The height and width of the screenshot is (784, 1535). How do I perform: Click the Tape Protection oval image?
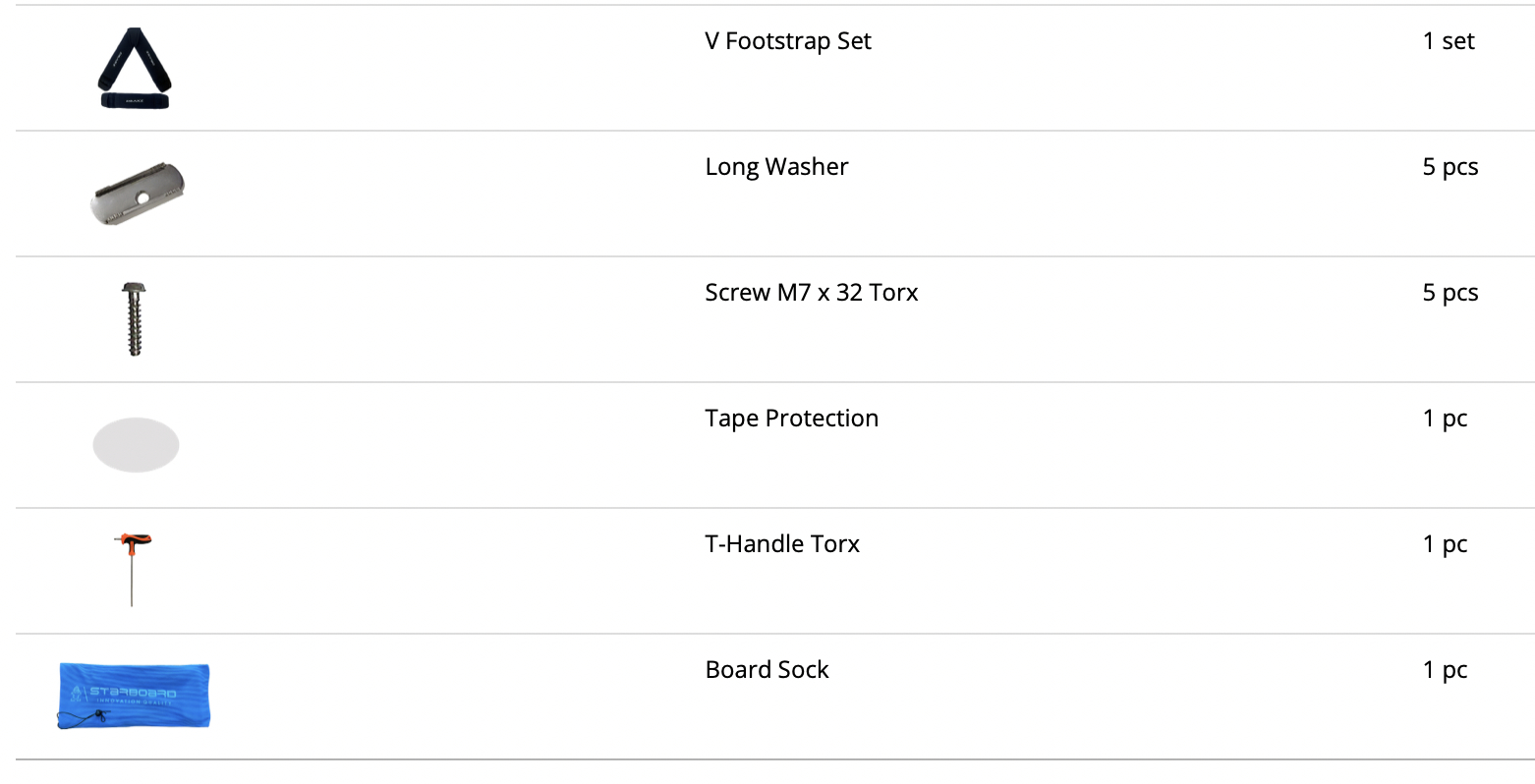pos(136,445)
